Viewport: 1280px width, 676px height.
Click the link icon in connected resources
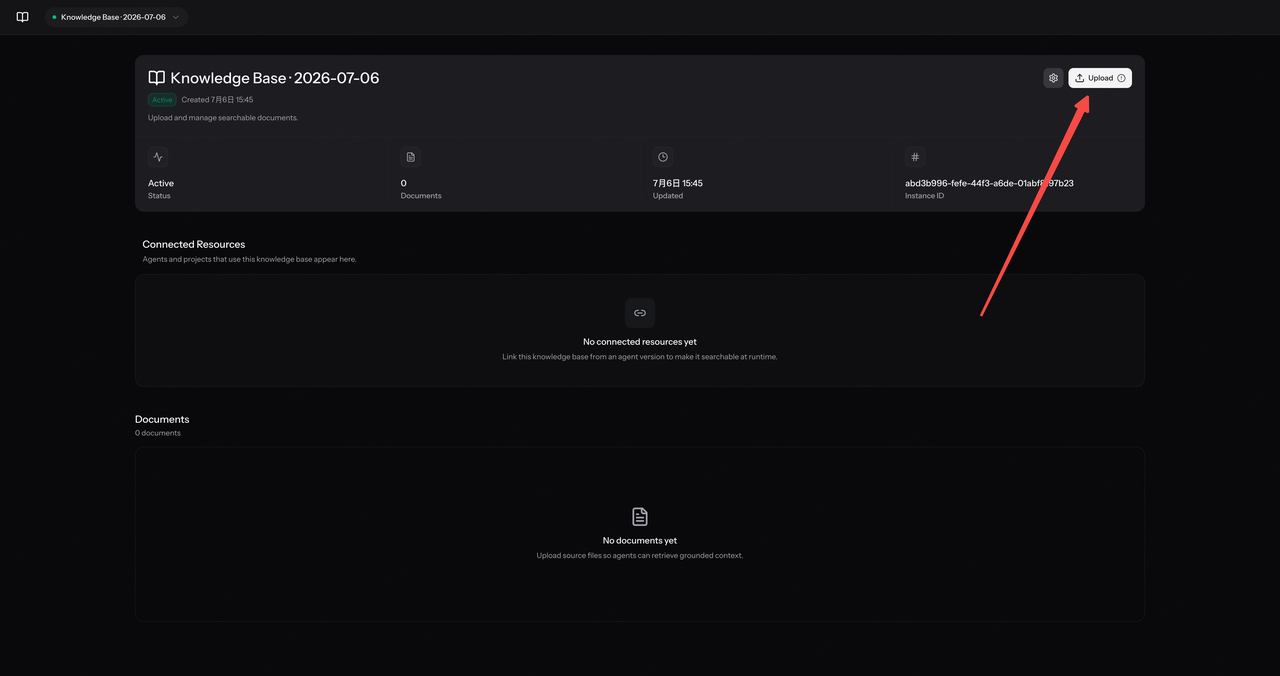pyautogui.click(x=640, y=313)
